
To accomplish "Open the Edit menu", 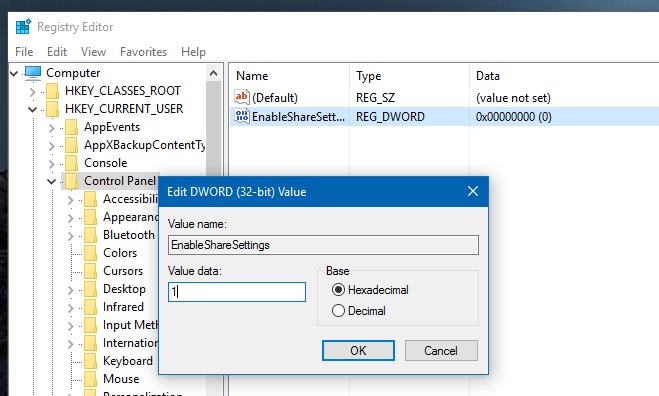I will 57,52.
